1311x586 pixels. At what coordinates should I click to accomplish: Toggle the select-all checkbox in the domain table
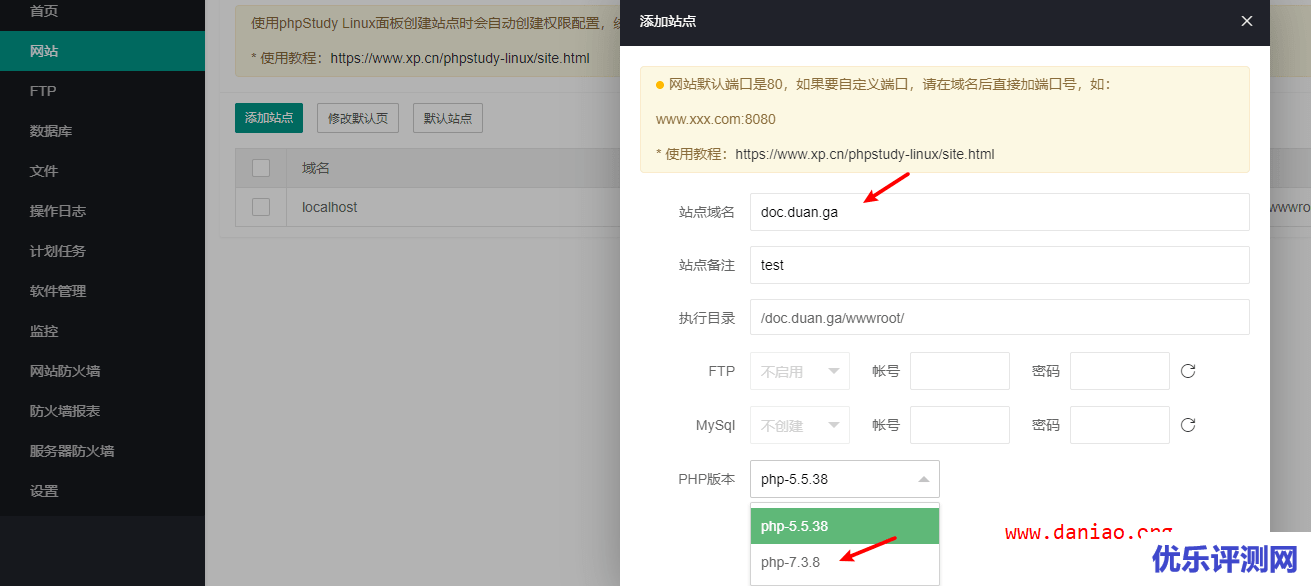point(260,167)
